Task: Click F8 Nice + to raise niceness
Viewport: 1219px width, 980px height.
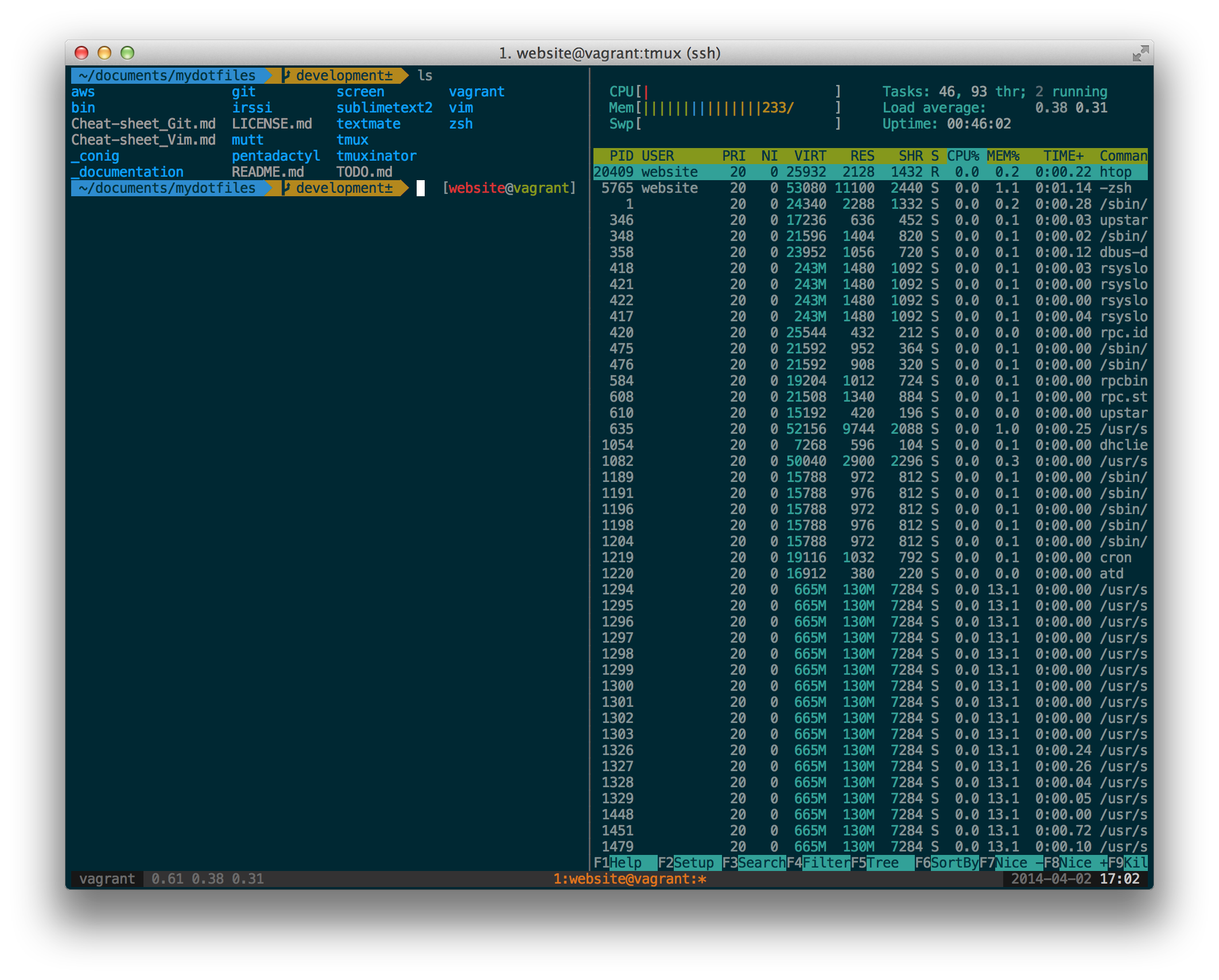Action: 1075,862
